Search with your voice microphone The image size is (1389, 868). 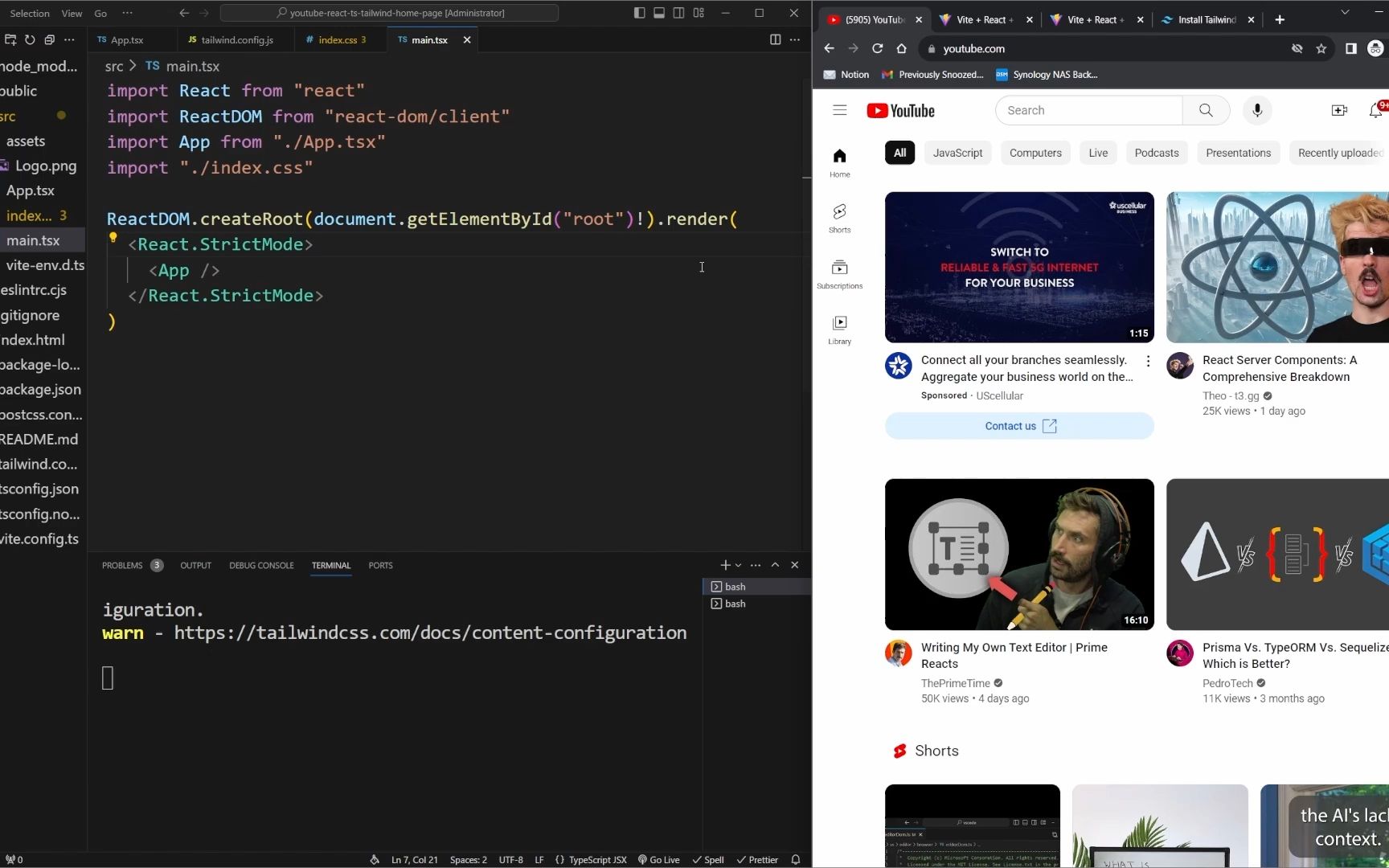coord(1257,110)
